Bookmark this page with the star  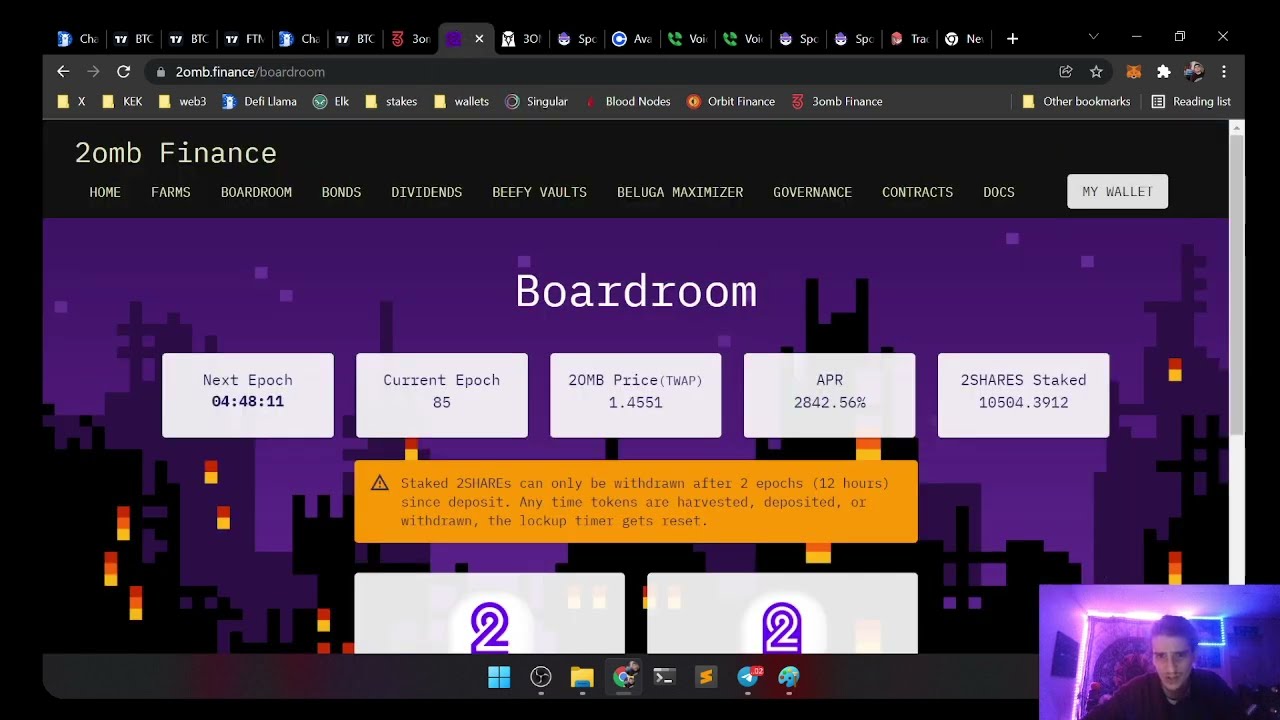click(x=1096, y=71)
